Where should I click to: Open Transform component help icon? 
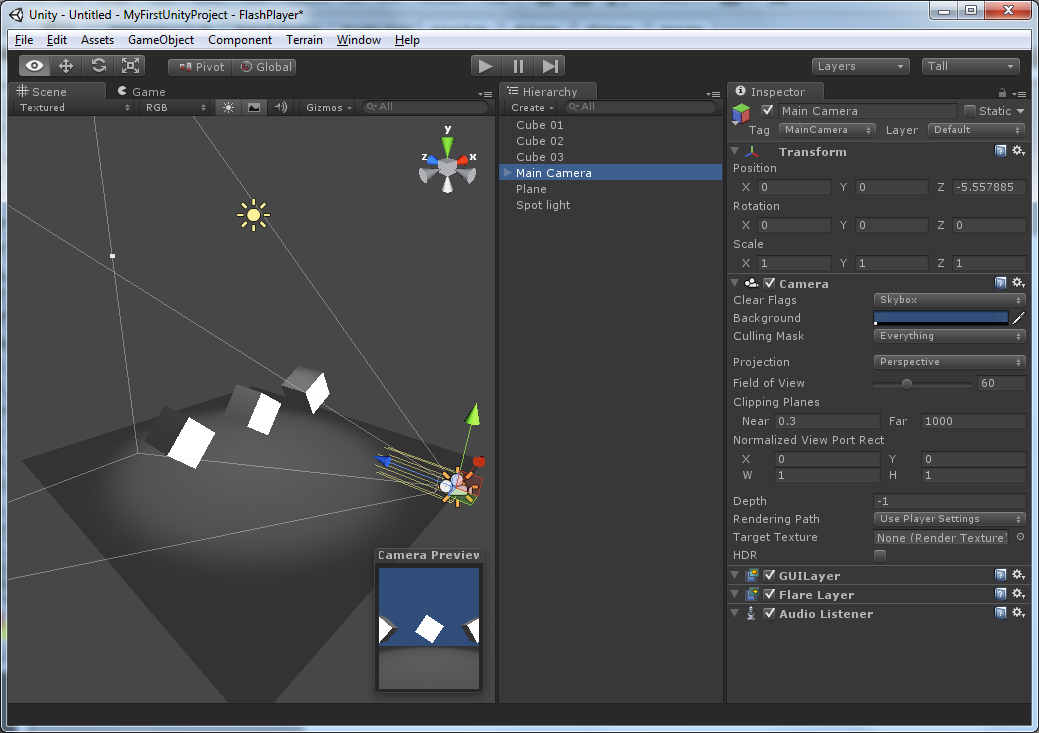1001,151
